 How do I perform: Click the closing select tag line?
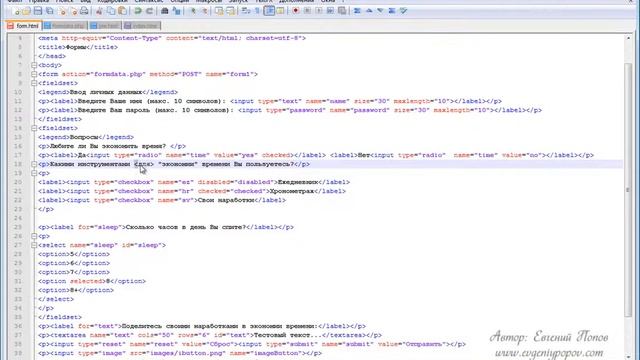[56, 299]
